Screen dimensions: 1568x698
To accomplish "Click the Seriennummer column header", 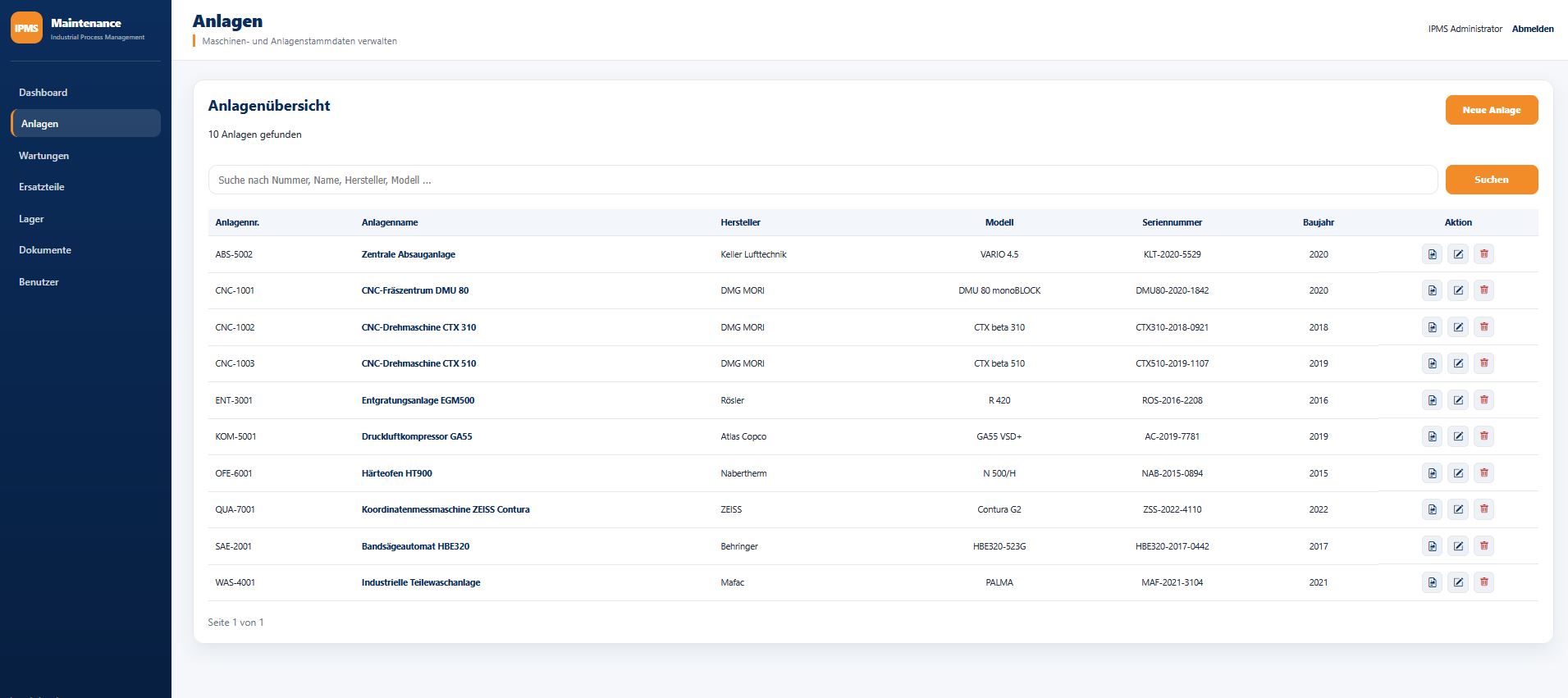I will coord(1172,222).
